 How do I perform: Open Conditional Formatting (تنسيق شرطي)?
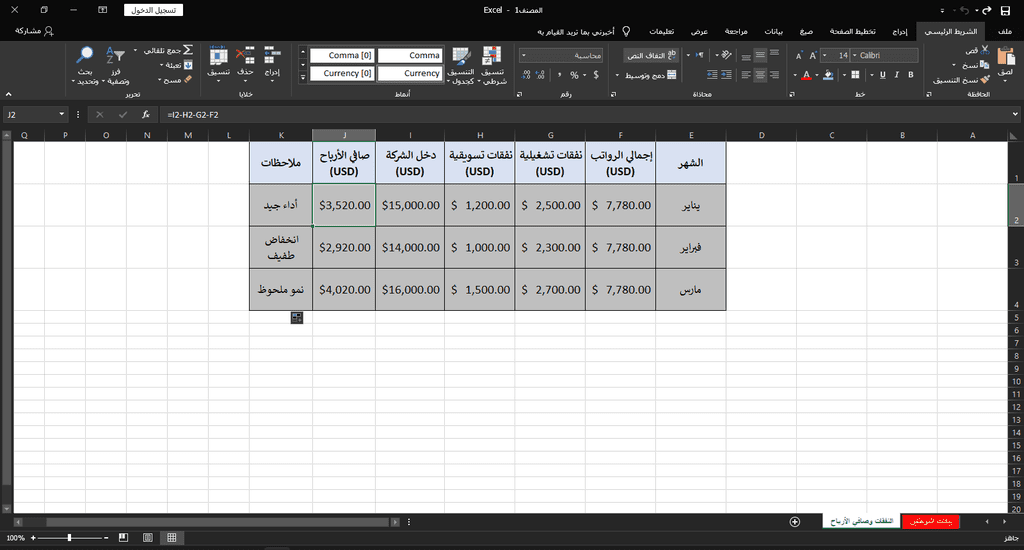coord(491,58)
